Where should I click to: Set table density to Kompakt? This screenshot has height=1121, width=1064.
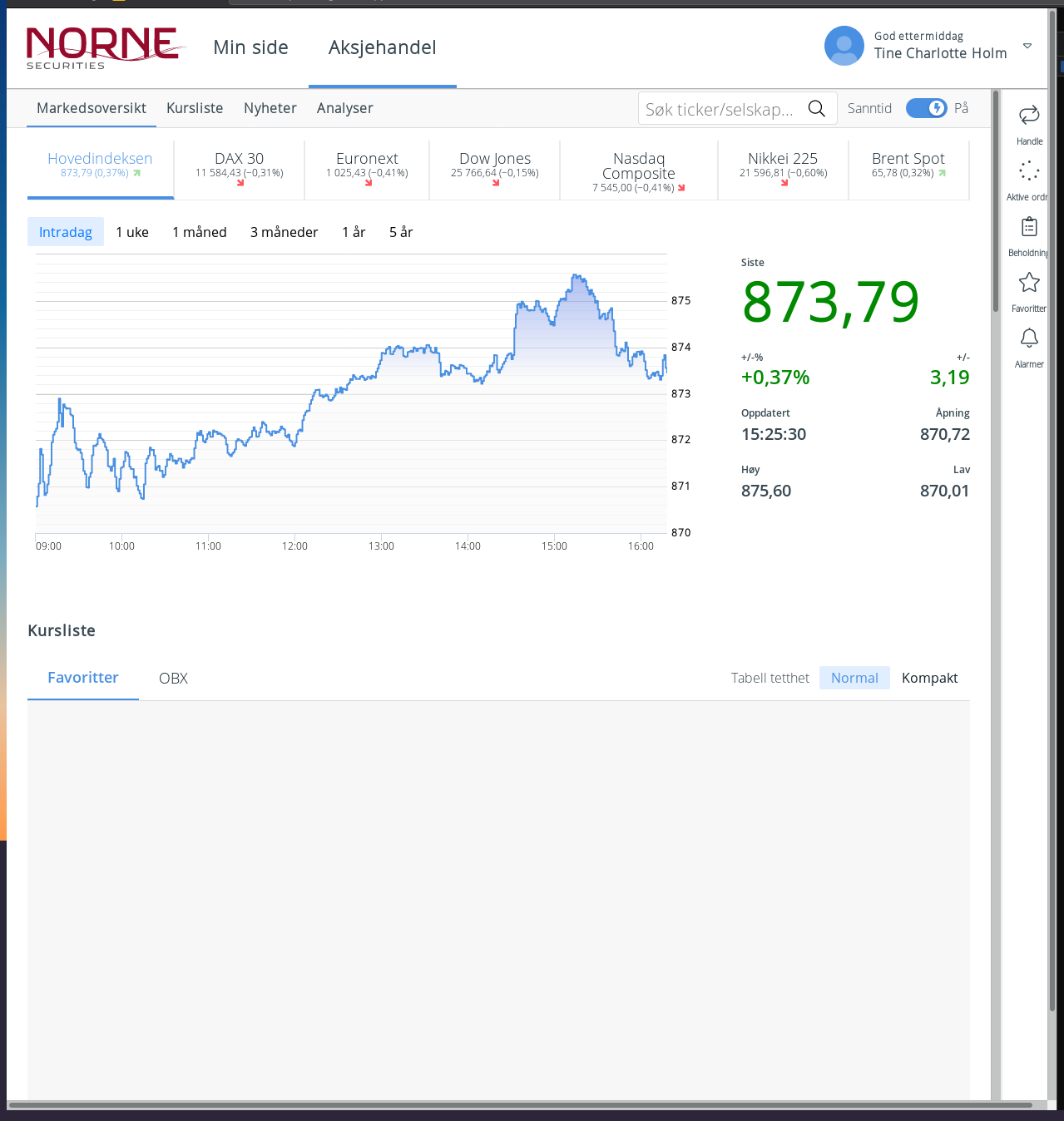[929, 678]
